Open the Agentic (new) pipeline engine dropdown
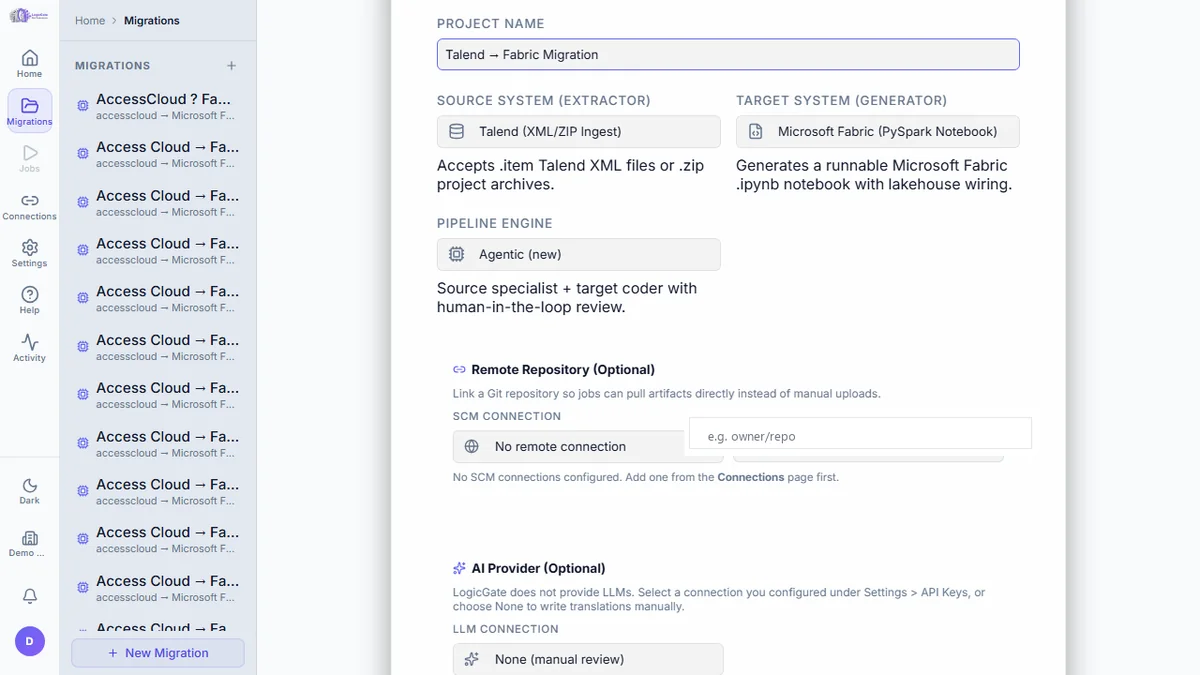Viewport: 1200px width, 675px height. pos(578,254)
